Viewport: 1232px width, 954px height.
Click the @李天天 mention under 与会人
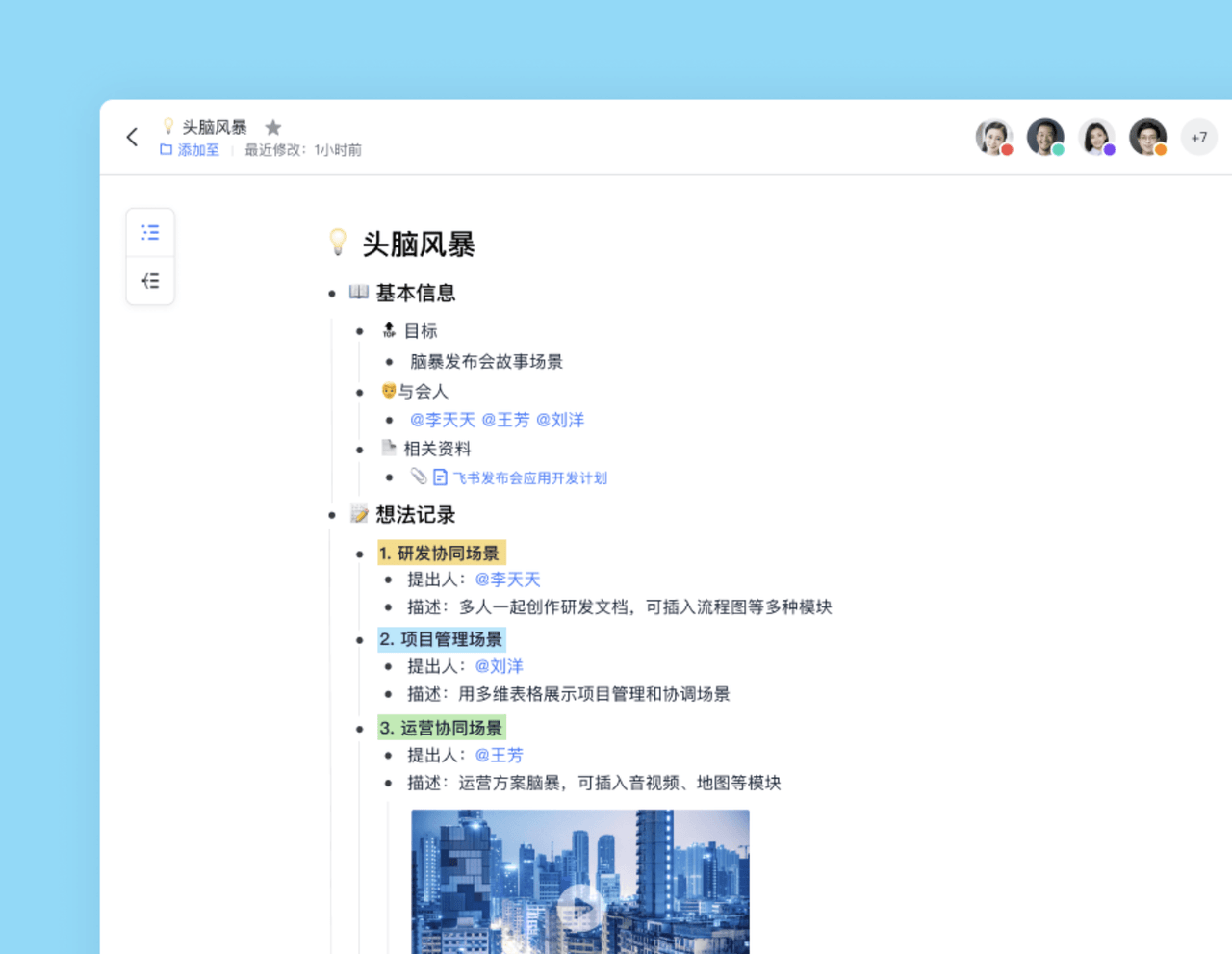coord(443,420)
